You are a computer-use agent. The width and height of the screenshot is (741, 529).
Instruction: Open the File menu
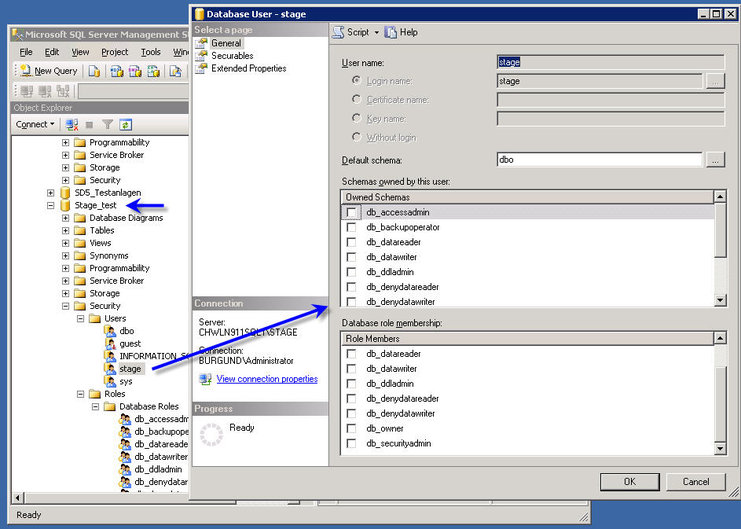pos(26,52)
